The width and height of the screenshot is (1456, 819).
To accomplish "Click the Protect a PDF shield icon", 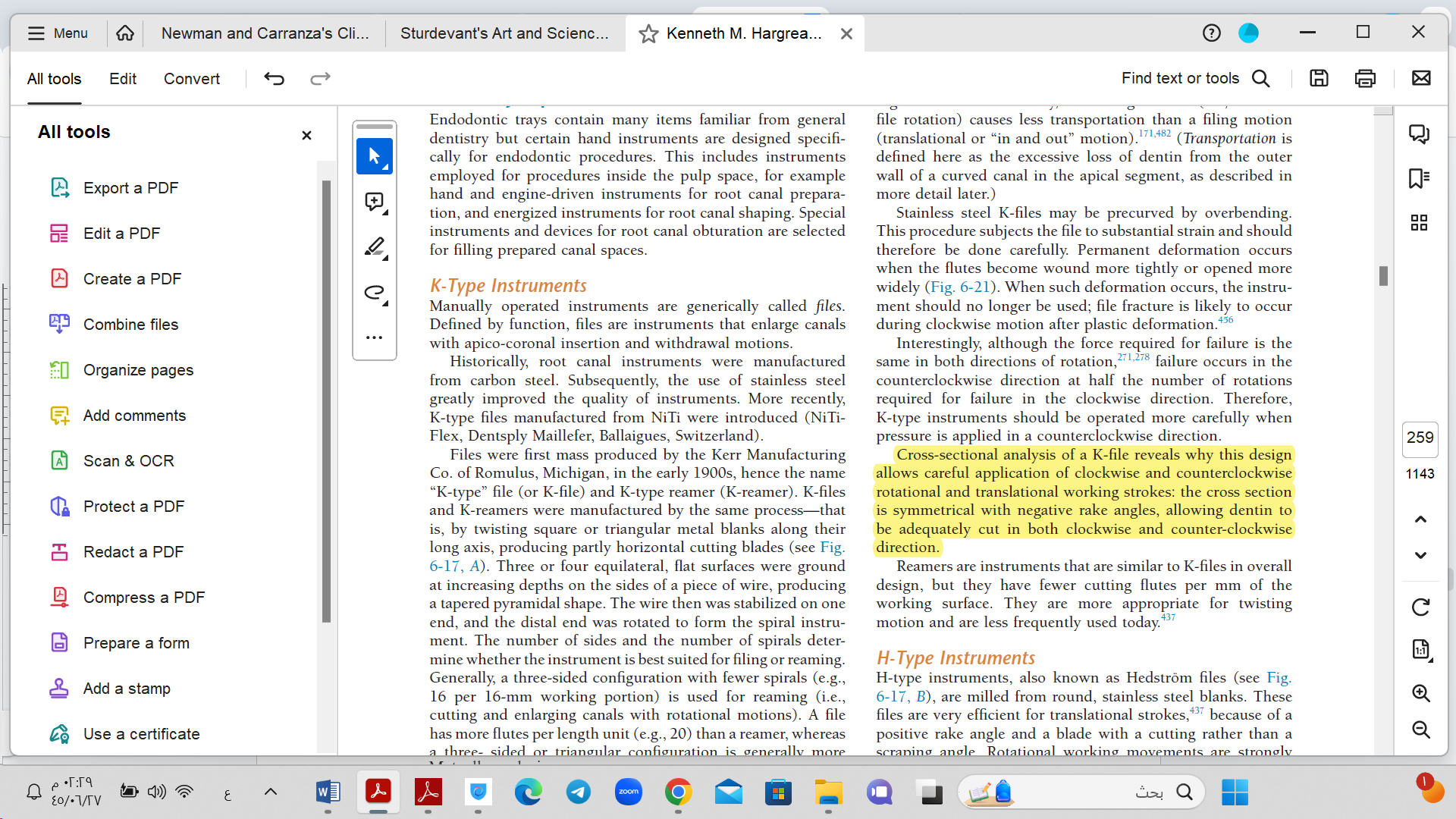I will pyautogui.click(x=59, y=506).
